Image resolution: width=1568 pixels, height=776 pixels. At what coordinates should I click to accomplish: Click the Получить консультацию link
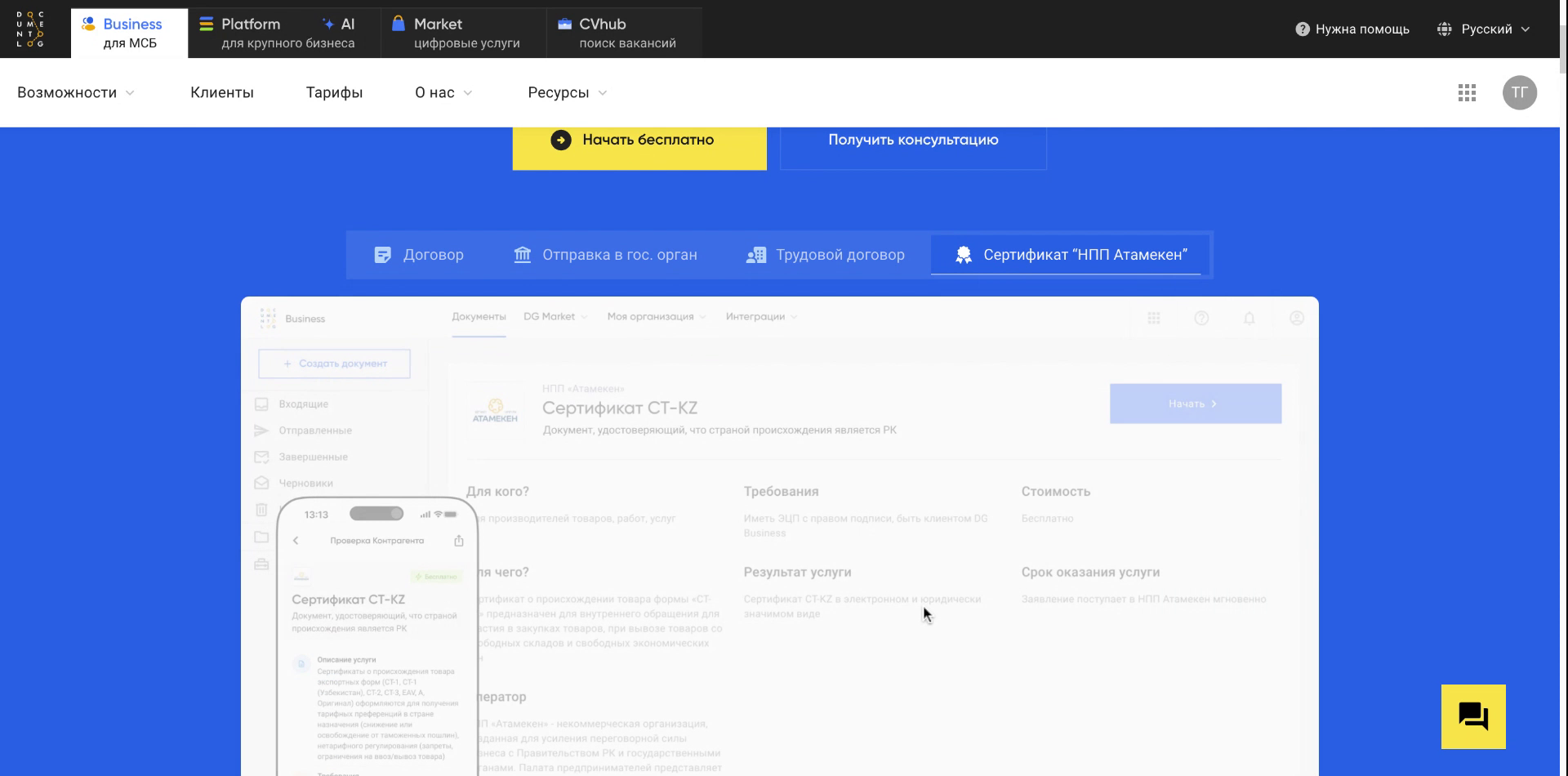point(913,140)
